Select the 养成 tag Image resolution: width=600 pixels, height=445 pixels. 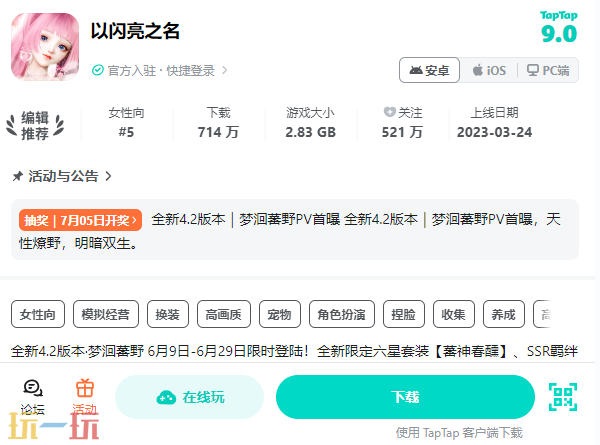[504, 314]
